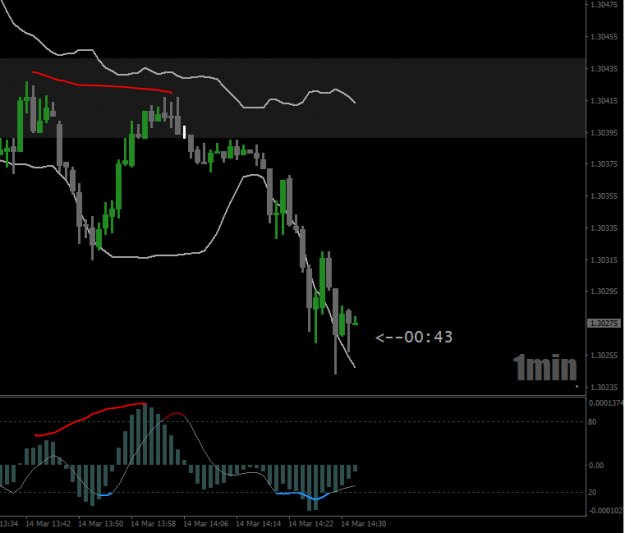Click the indicator scale value 20

pyautogui.click(x=592, y=492)
